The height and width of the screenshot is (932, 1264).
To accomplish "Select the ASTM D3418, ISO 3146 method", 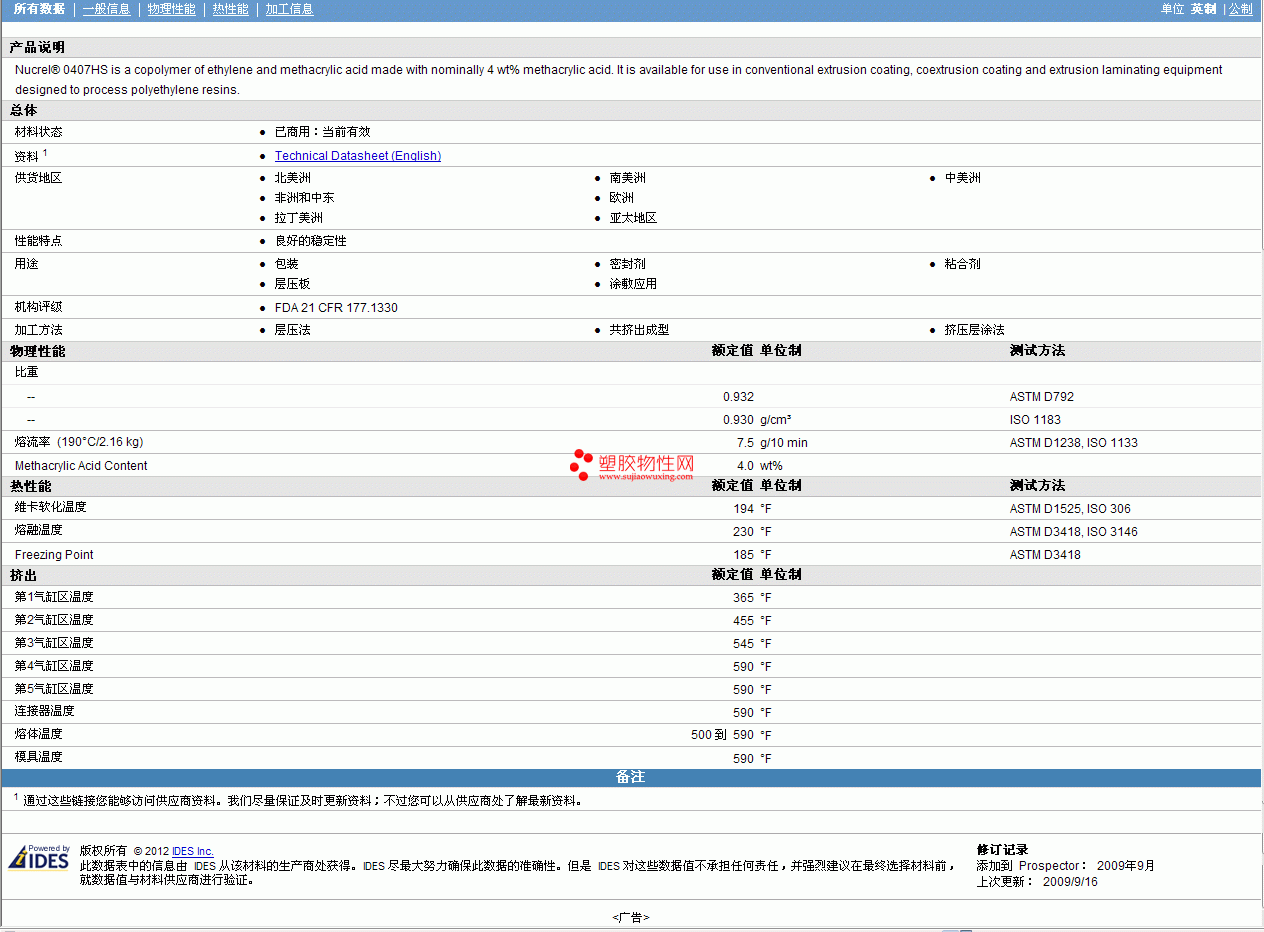I will coord(1074,532).
